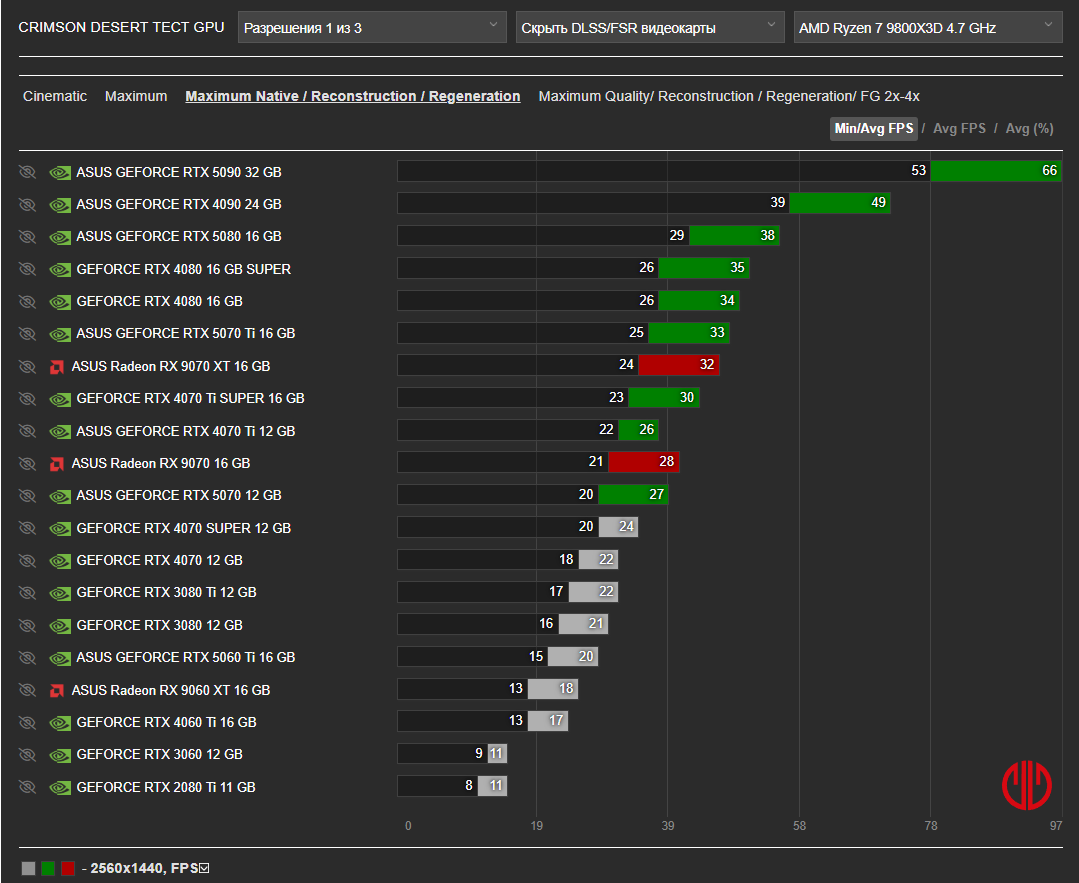
Task: Switch to the Cinematic preset tab
Action: coord(55,96)
